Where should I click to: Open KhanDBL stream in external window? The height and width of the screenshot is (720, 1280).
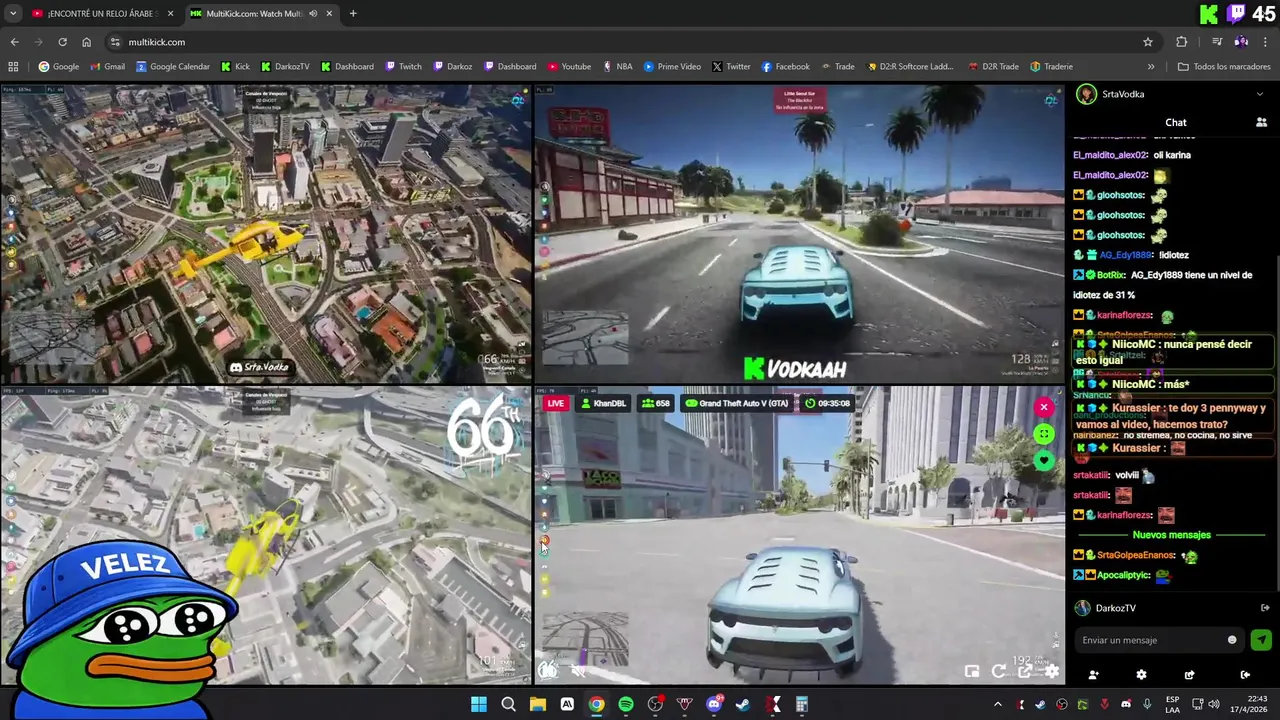coord(1024,672)
